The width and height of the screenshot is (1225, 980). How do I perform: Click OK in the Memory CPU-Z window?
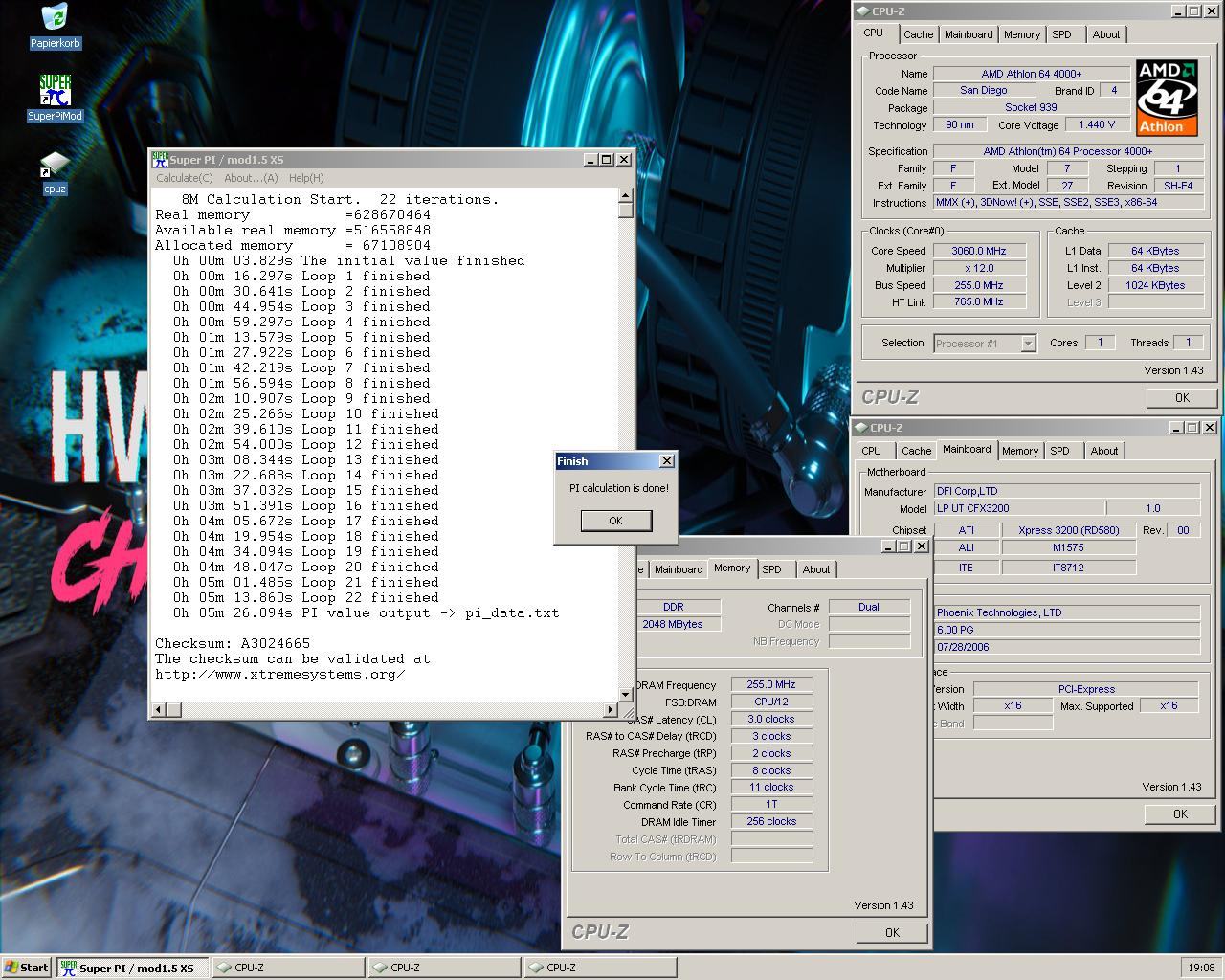892,933
